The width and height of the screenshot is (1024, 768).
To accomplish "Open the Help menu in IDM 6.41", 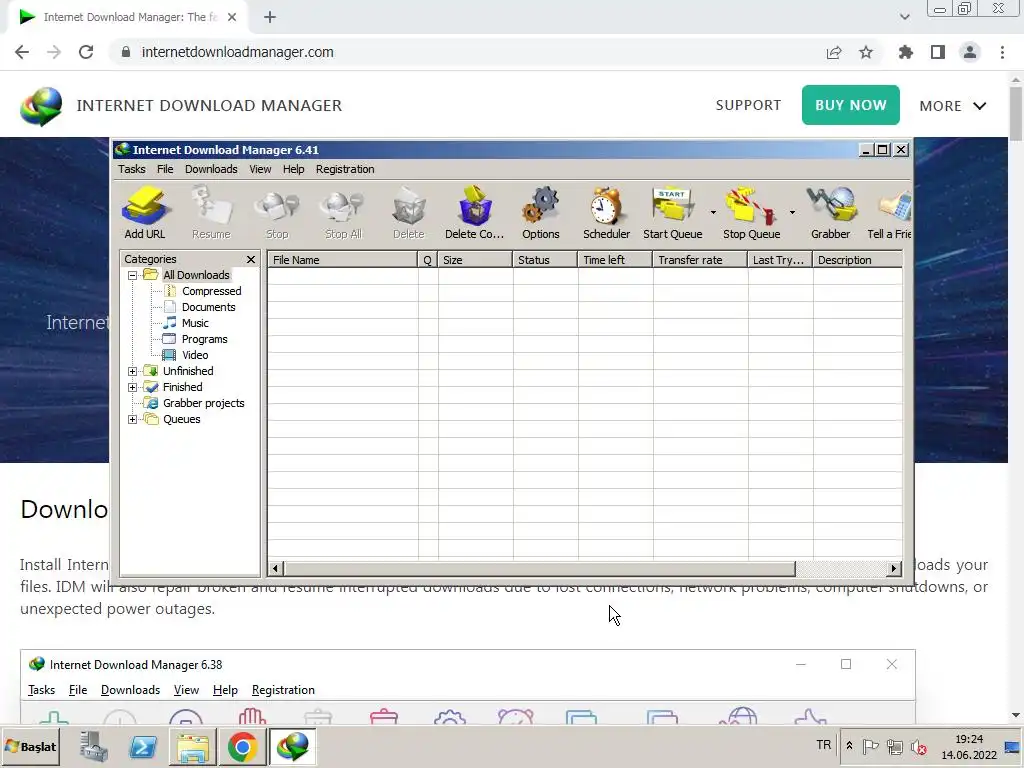I will point(293,169).
